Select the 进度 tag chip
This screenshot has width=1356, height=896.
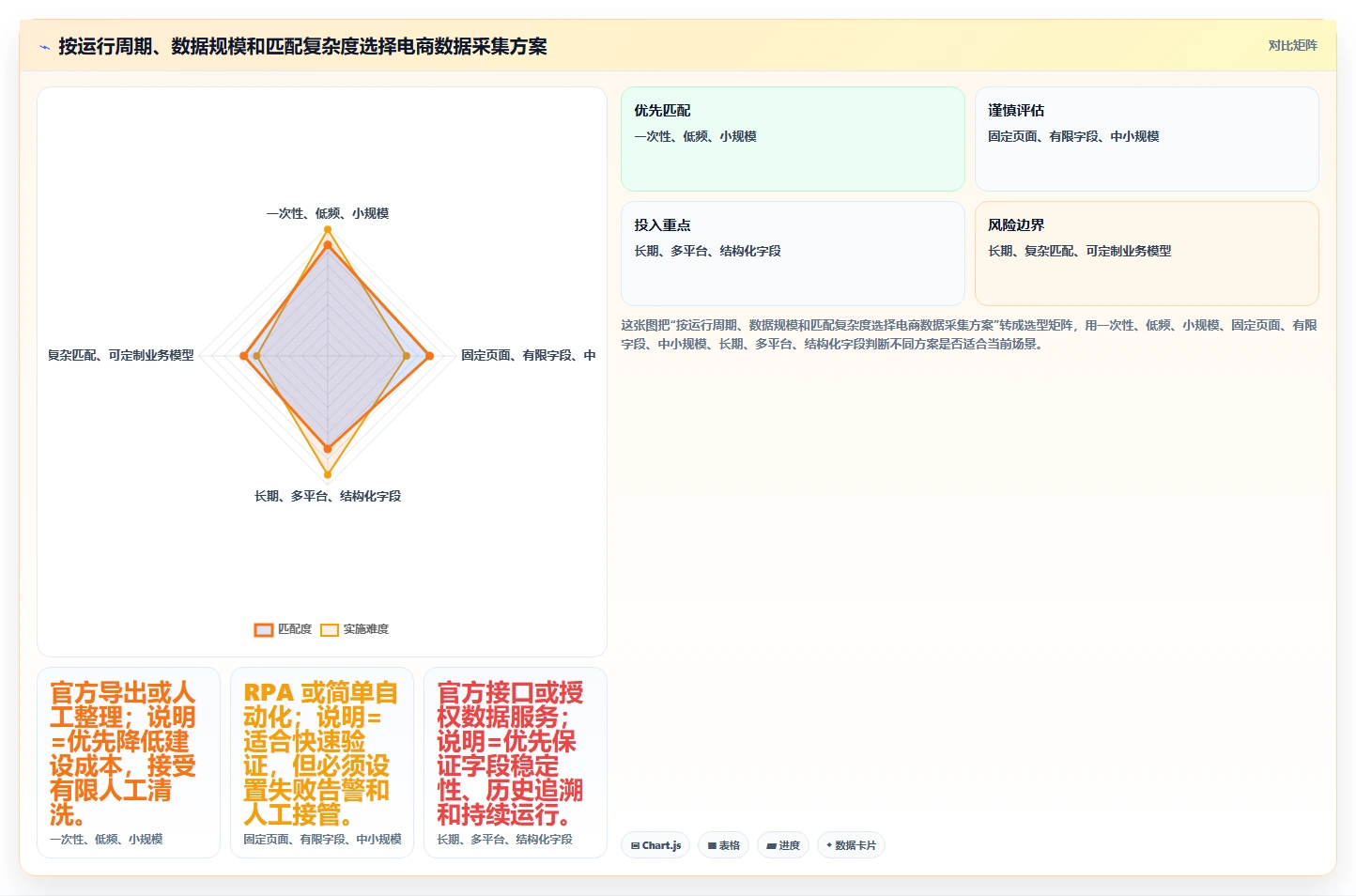click(x=783, y=845)
